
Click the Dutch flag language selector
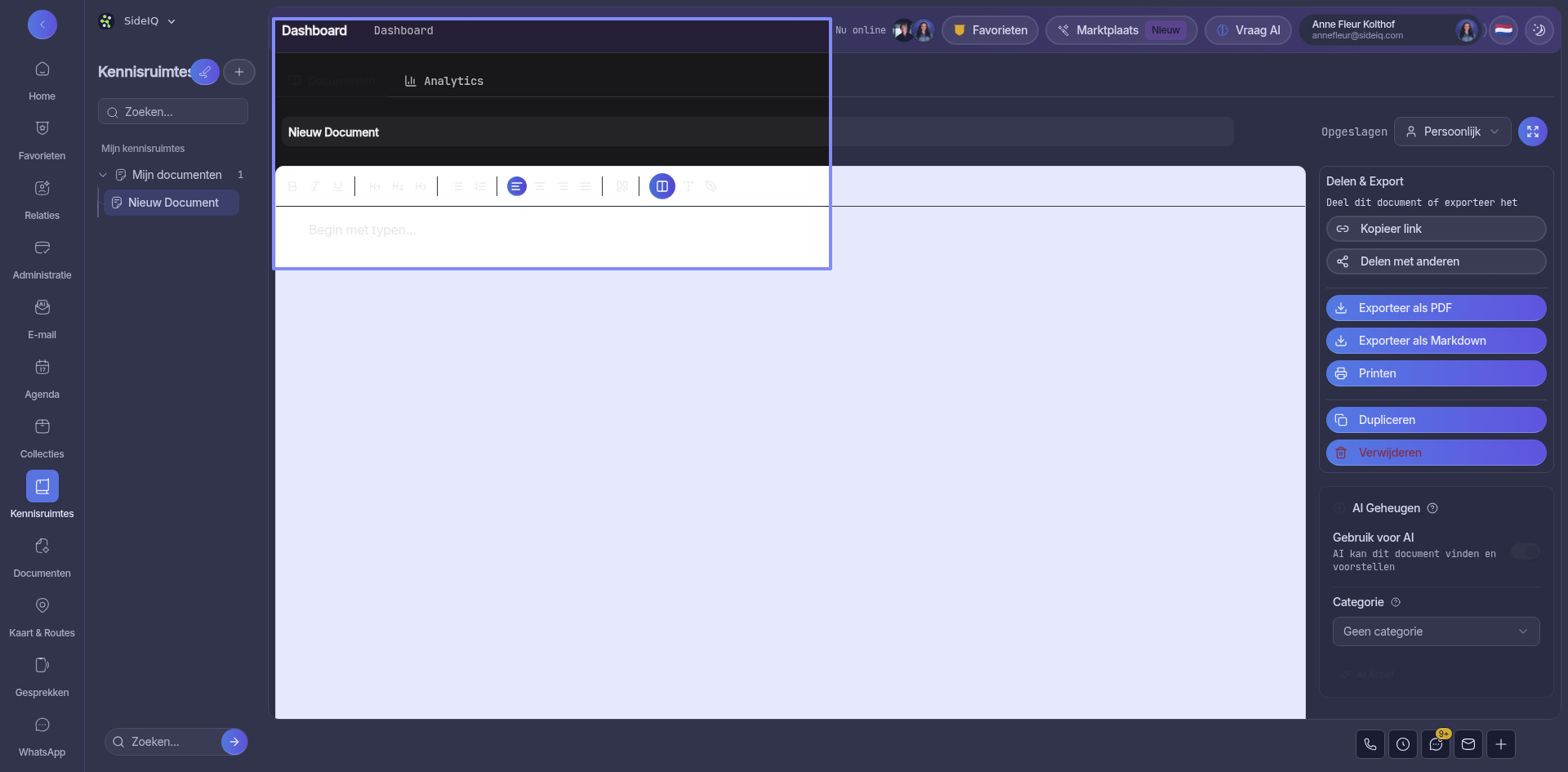1503,30
